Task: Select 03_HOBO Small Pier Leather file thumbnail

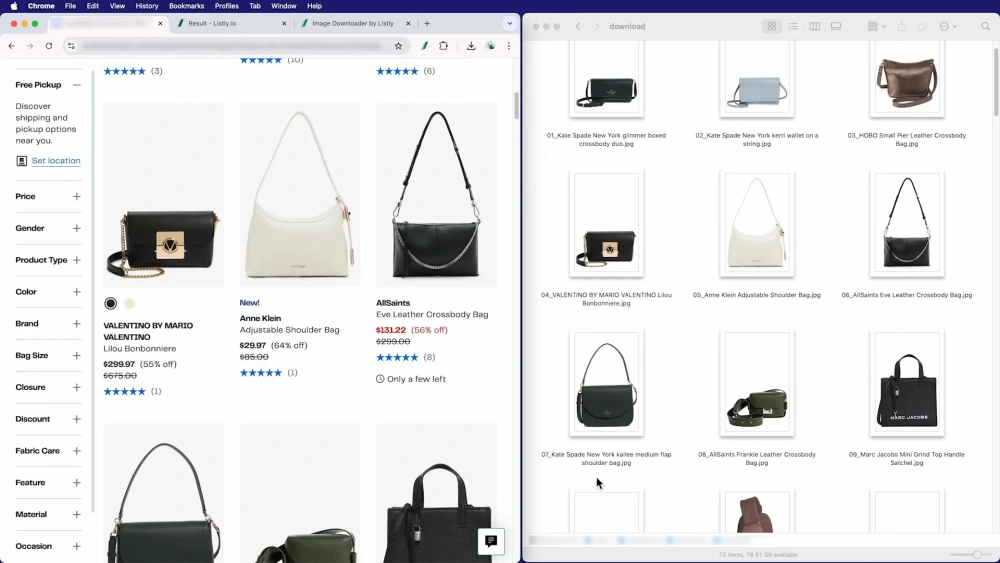Action: click(x=907, y=78)
